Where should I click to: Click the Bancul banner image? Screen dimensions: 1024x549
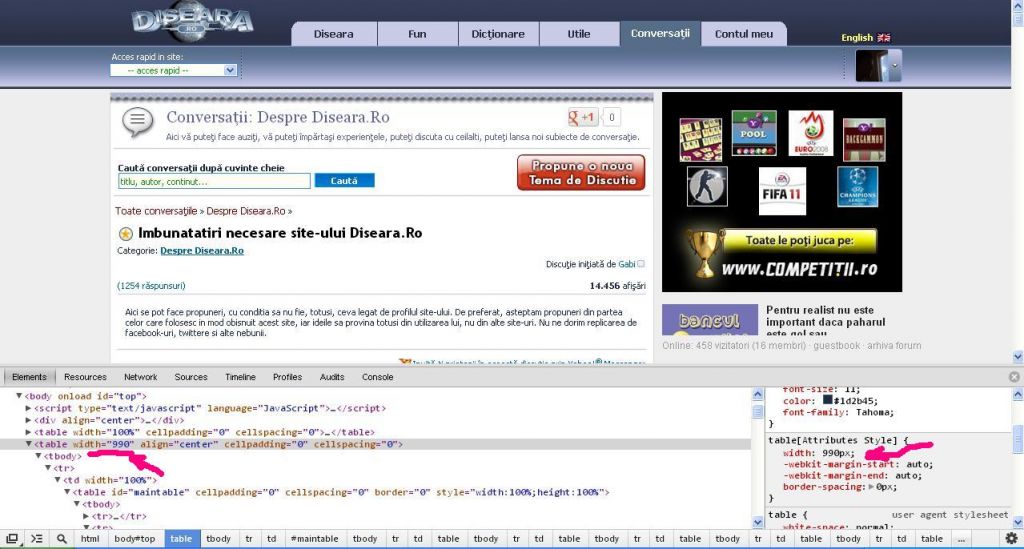[x=710, y=320]
